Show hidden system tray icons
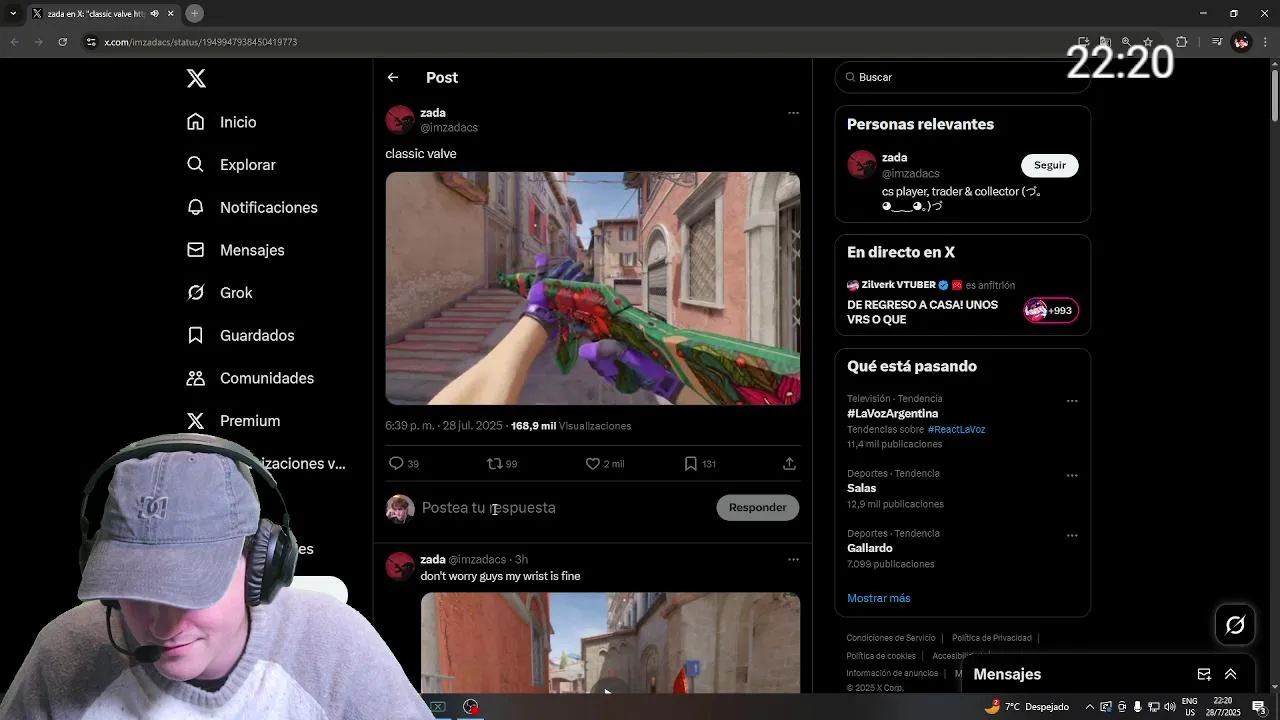The height and width of the screenshot is (720, 1280). (x=1089, y=707)
